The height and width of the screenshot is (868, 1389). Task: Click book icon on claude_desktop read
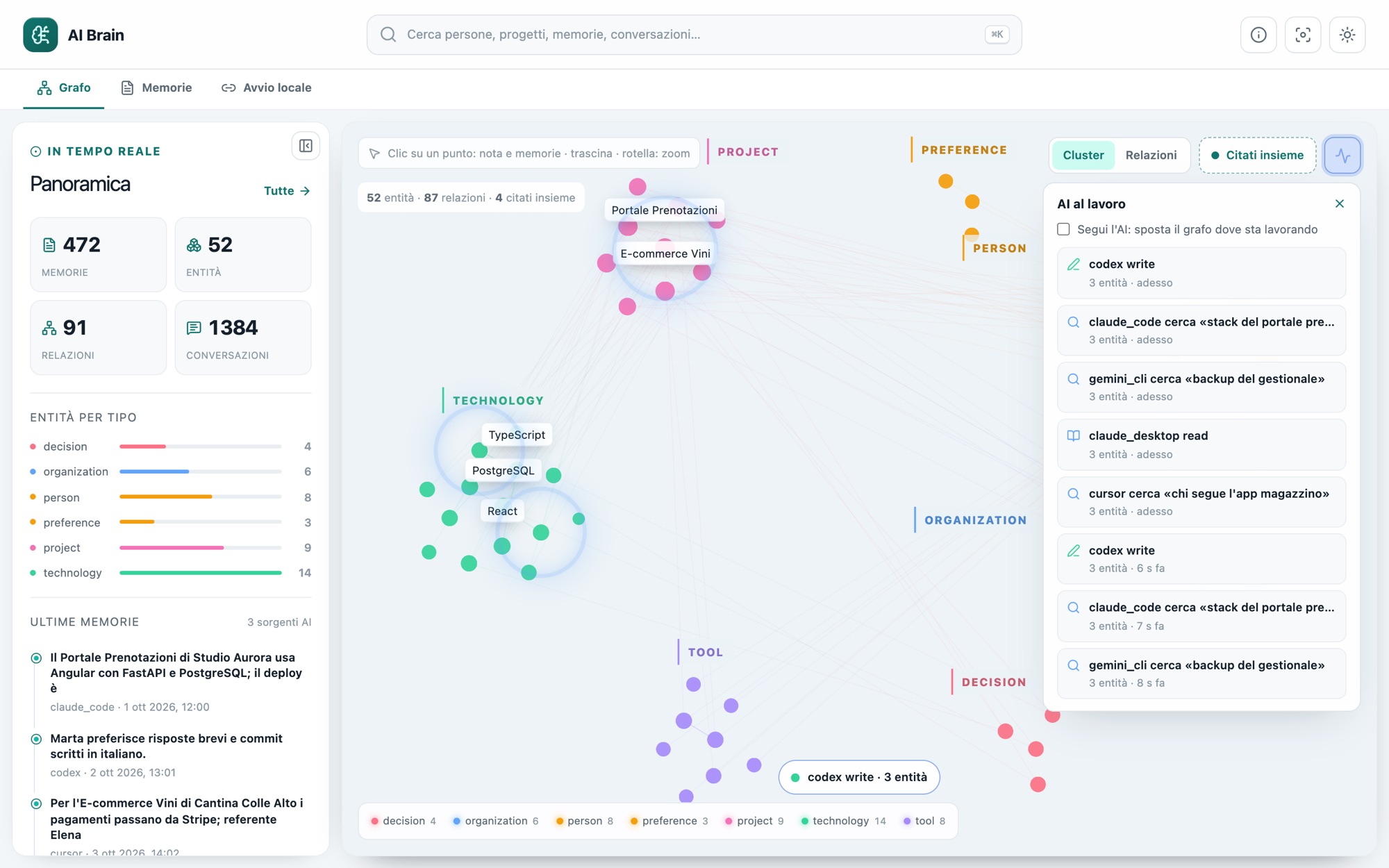pos(1074,436)
